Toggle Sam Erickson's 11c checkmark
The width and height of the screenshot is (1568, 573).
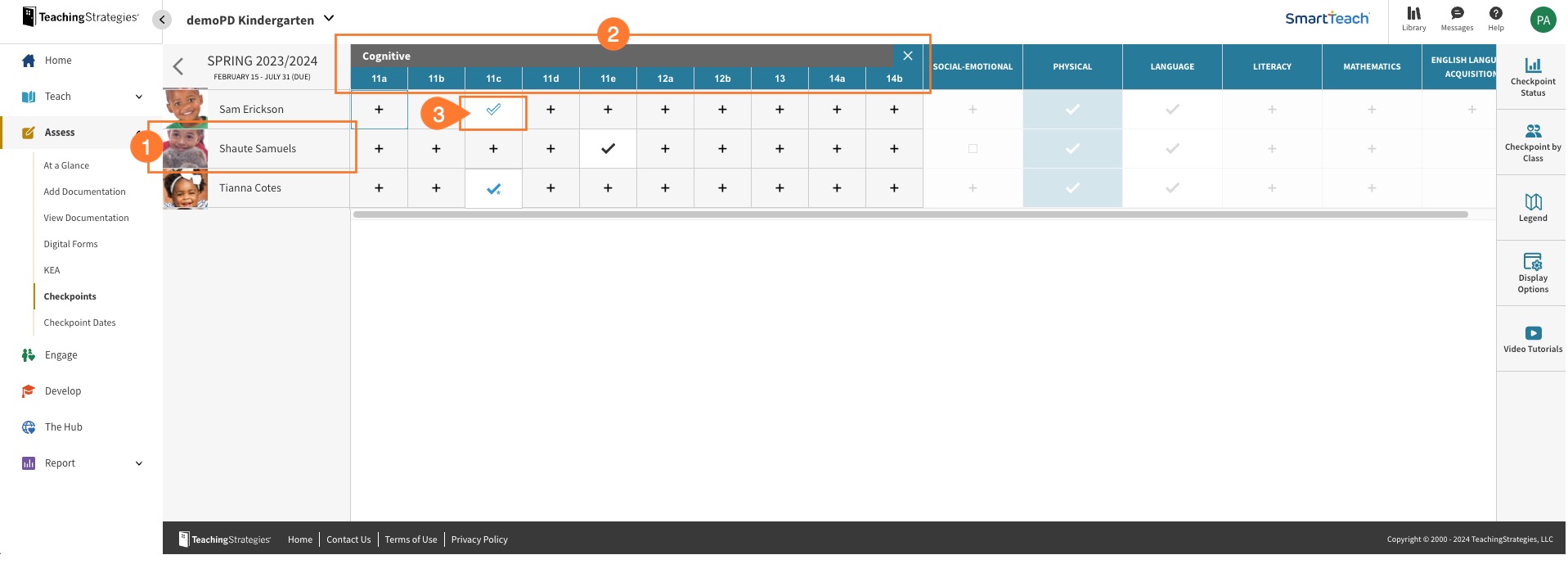[x=493, y=110]
